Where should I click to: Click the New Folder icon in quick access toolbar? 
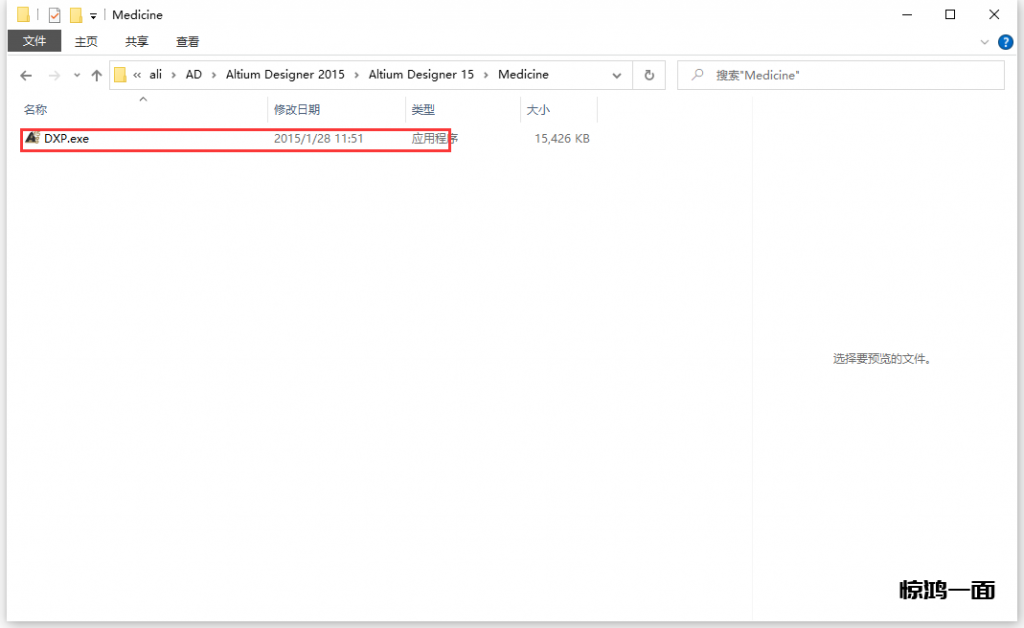(75, 15)
